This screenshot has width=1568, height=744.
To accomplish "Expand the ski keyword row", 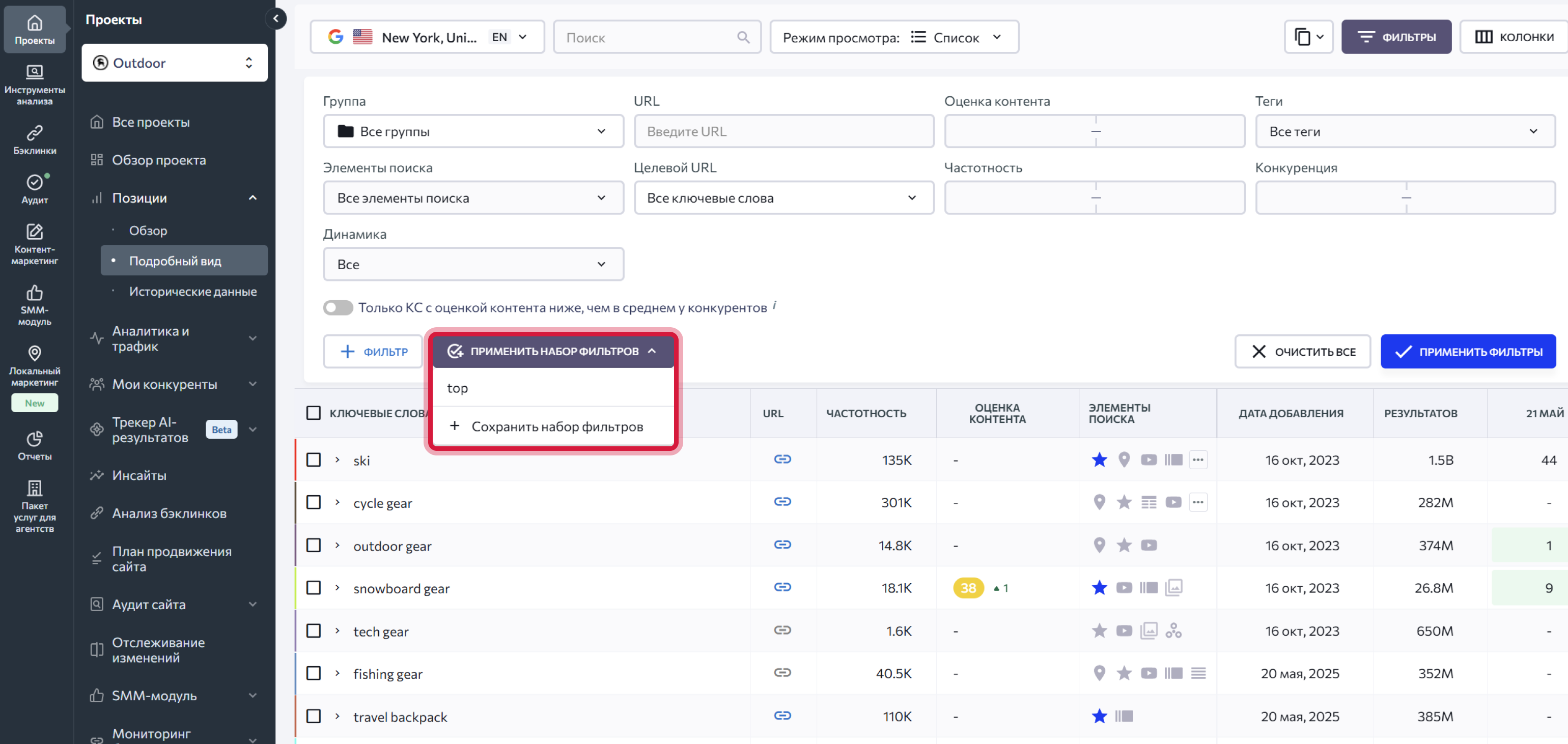I will [337, 460].
